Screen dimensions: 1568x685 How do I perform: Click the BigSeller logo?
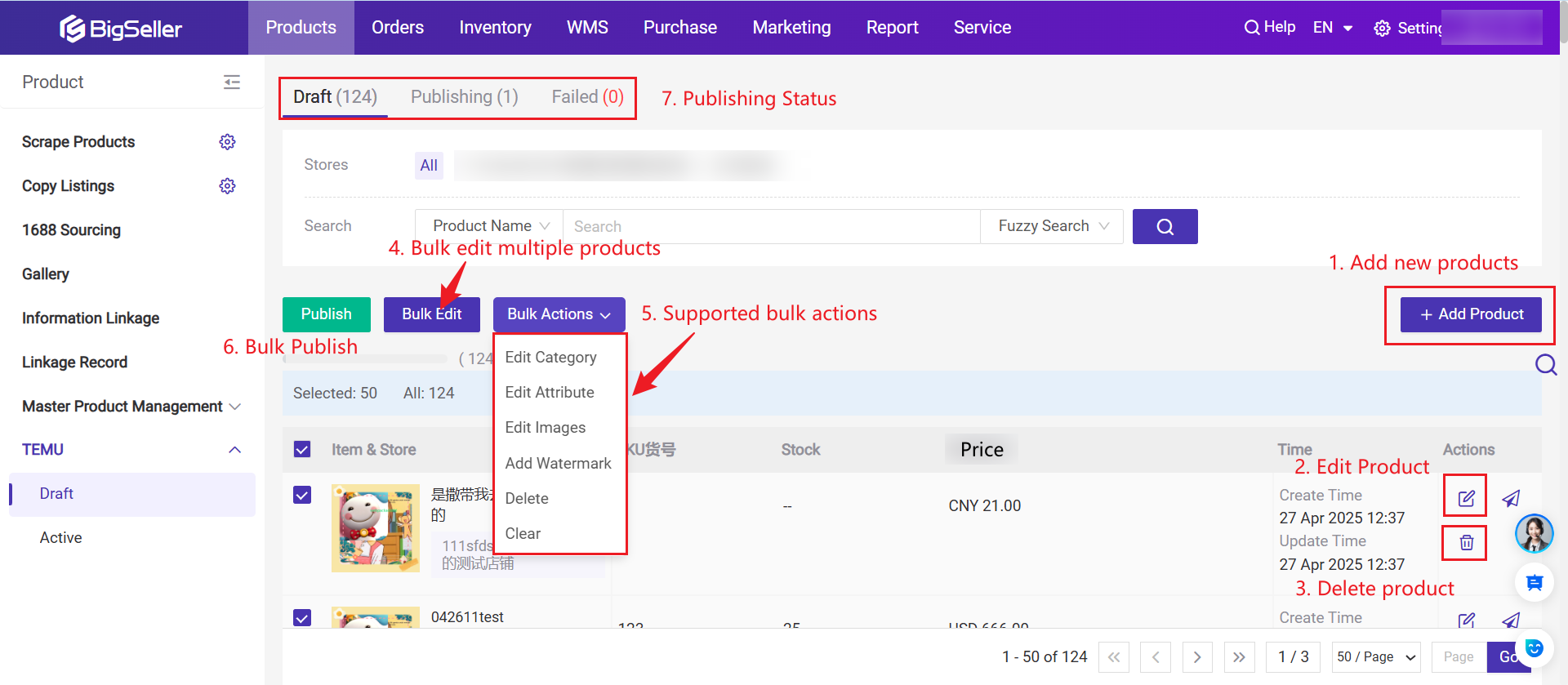pos(121,29)
